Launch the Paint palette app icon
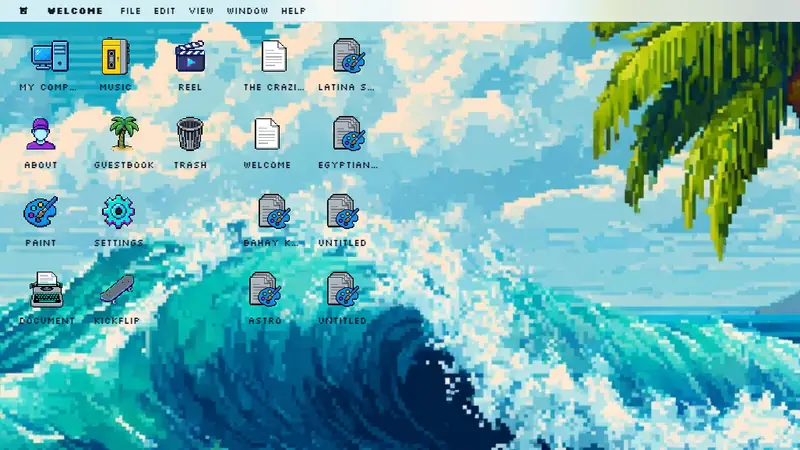The height and width of the screenshot is (450, 800). (41, 212)
